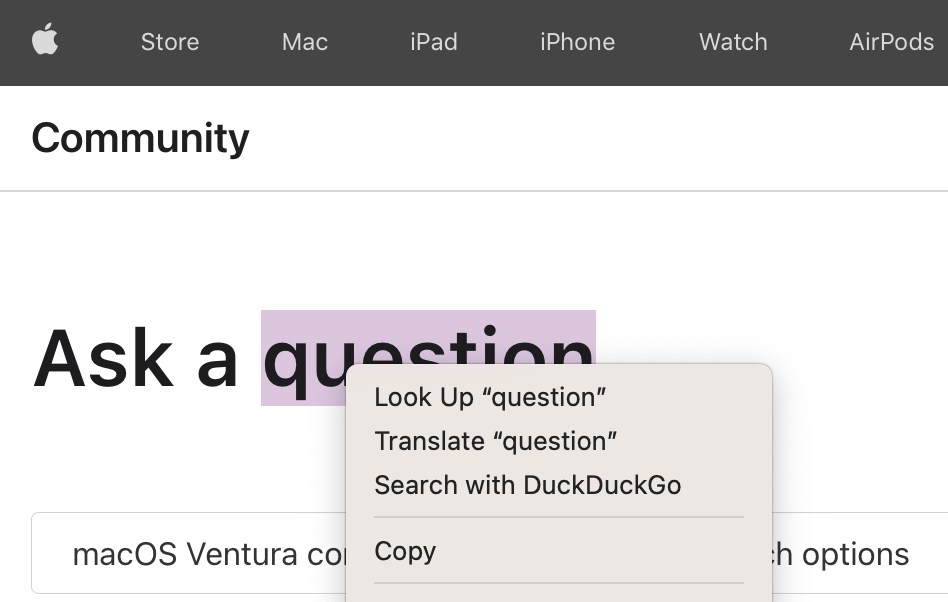Select Translate "question" menu entry

pos(495,441)
